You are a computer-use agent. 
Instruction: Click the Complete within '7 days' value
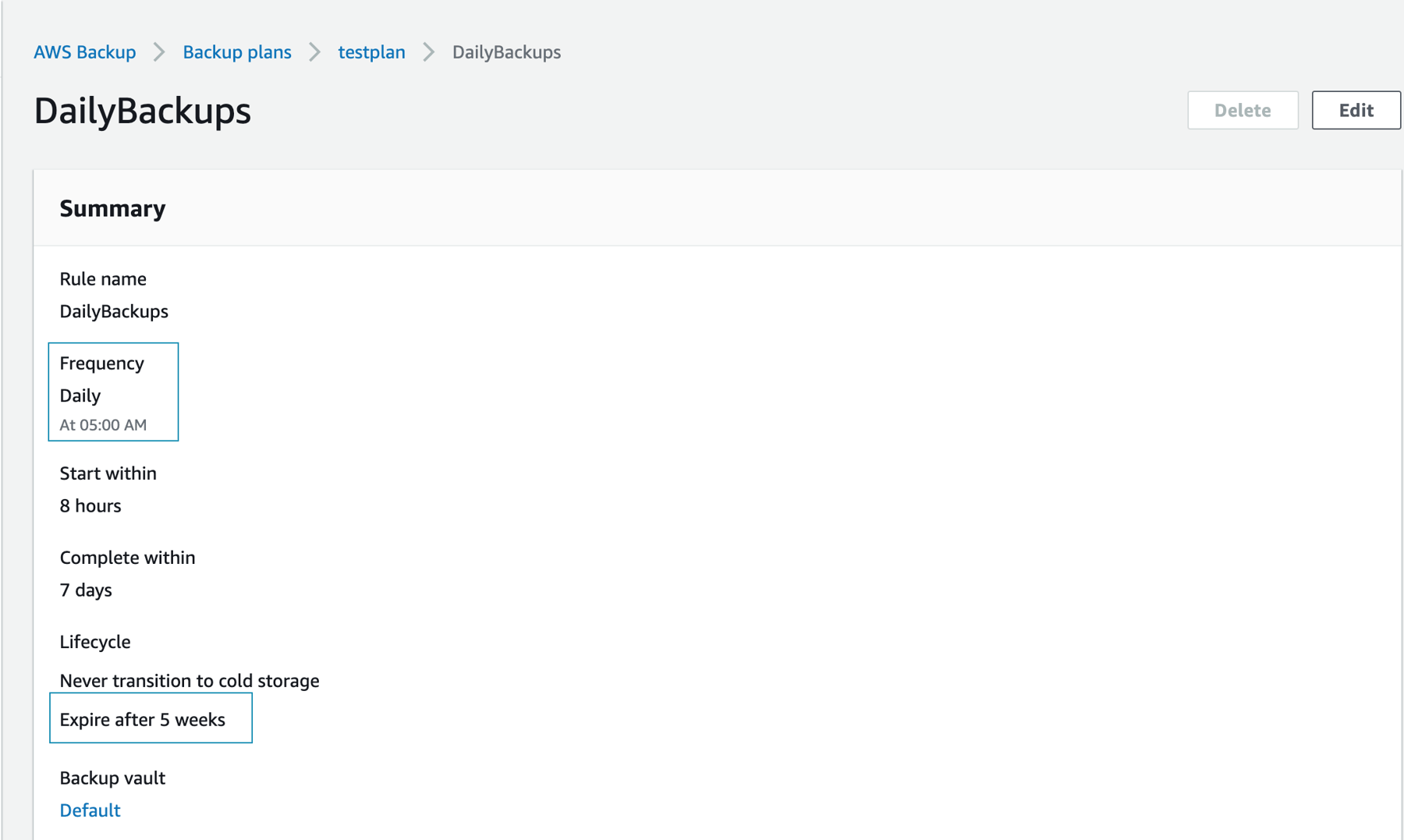(x=86, y=590)
